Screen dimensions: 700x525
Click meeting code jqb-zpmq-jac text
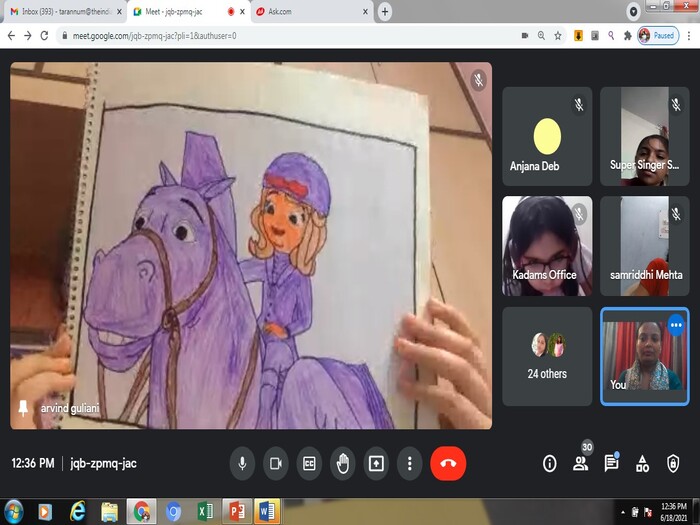[x=104, y=463]
